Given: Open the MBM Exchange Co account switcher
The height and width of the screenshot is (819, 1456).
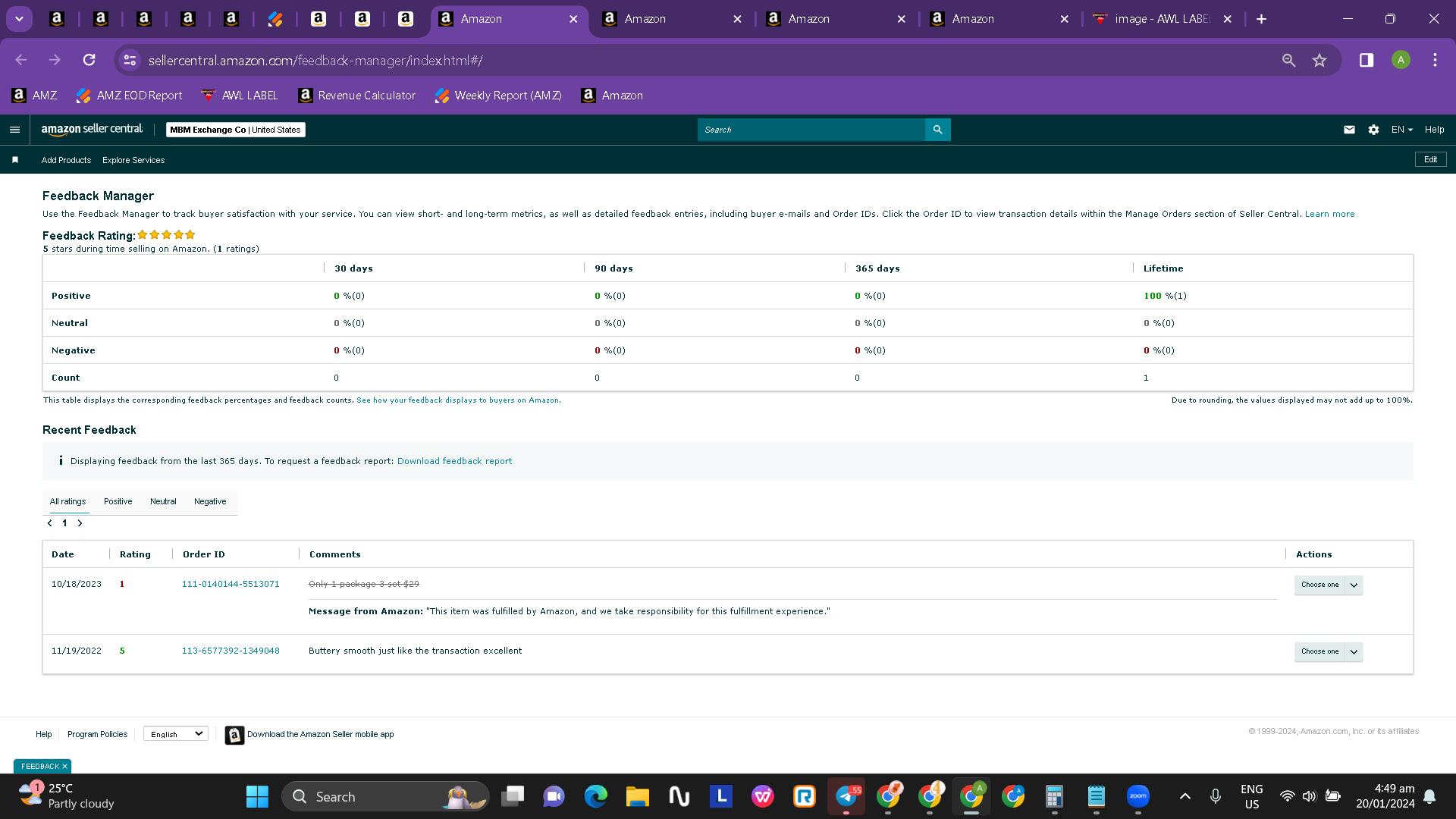Looking at the screenshot, I should [235, 130].
